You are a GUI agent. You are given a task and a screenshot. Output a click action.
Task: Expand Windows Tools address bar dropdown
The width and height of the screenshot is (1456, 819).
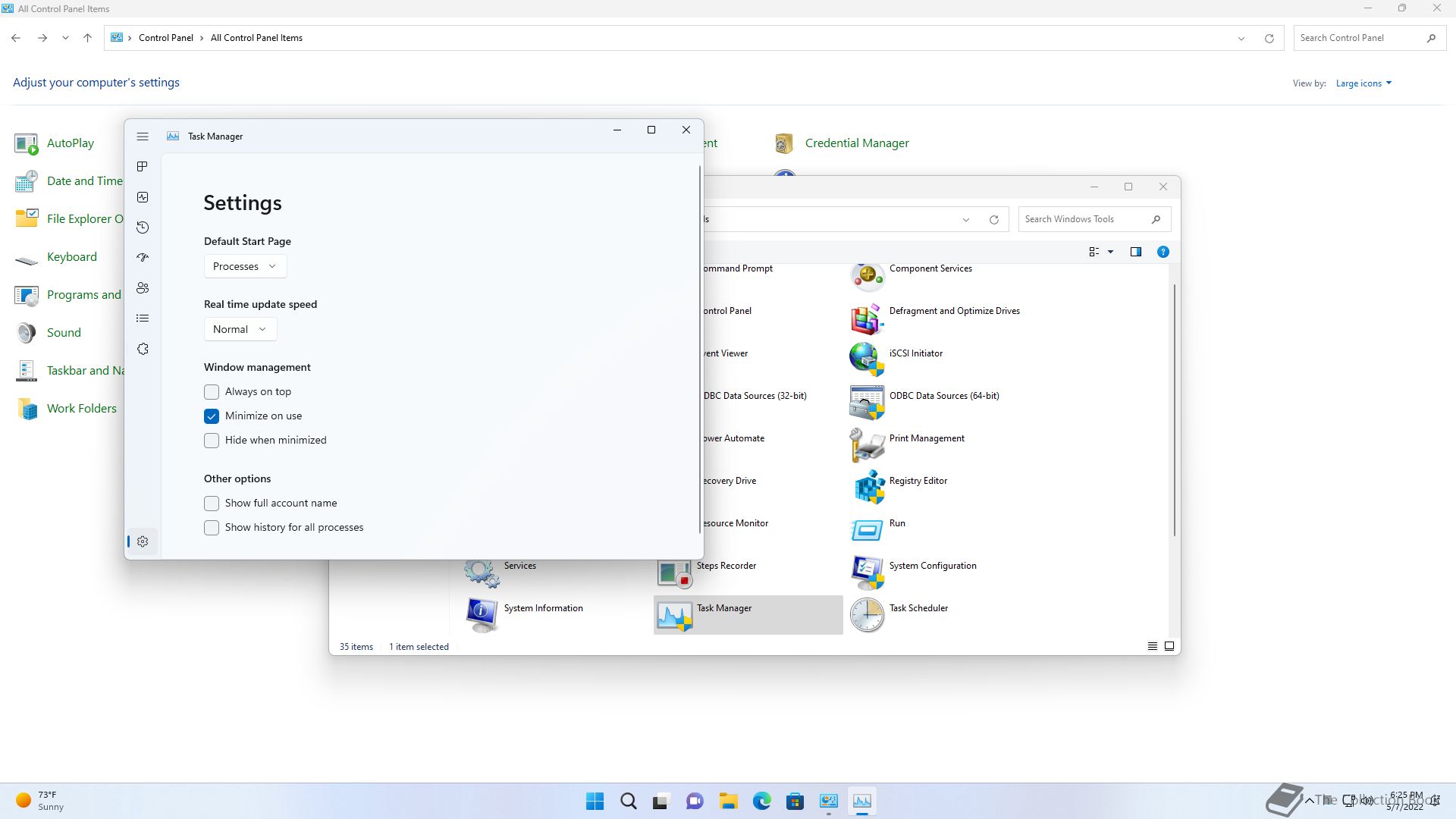click(966, 220)
